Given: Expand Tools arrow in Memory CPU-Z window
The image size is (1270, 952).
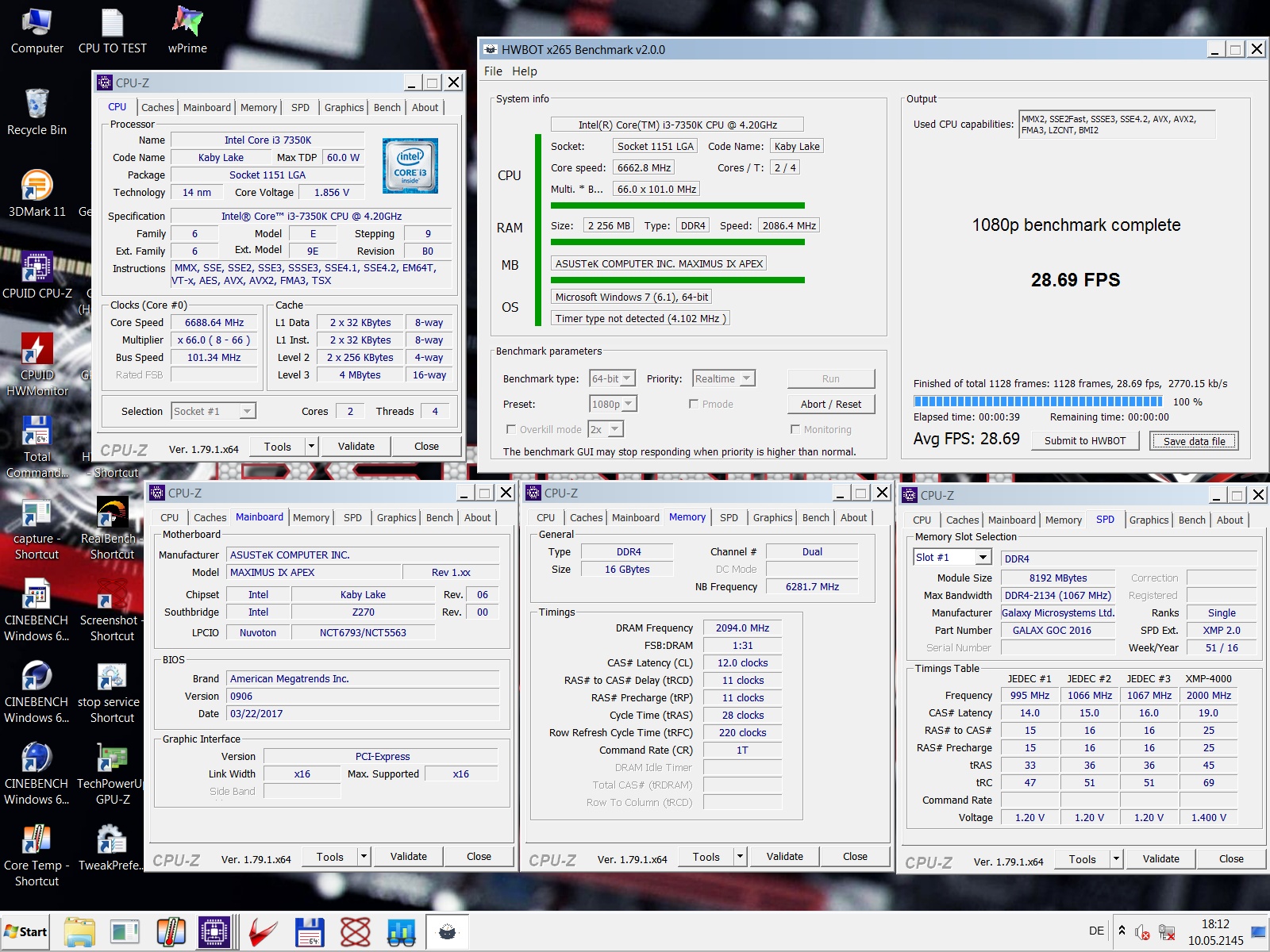Looking at the screenshot, I should (x=741, y=856).
